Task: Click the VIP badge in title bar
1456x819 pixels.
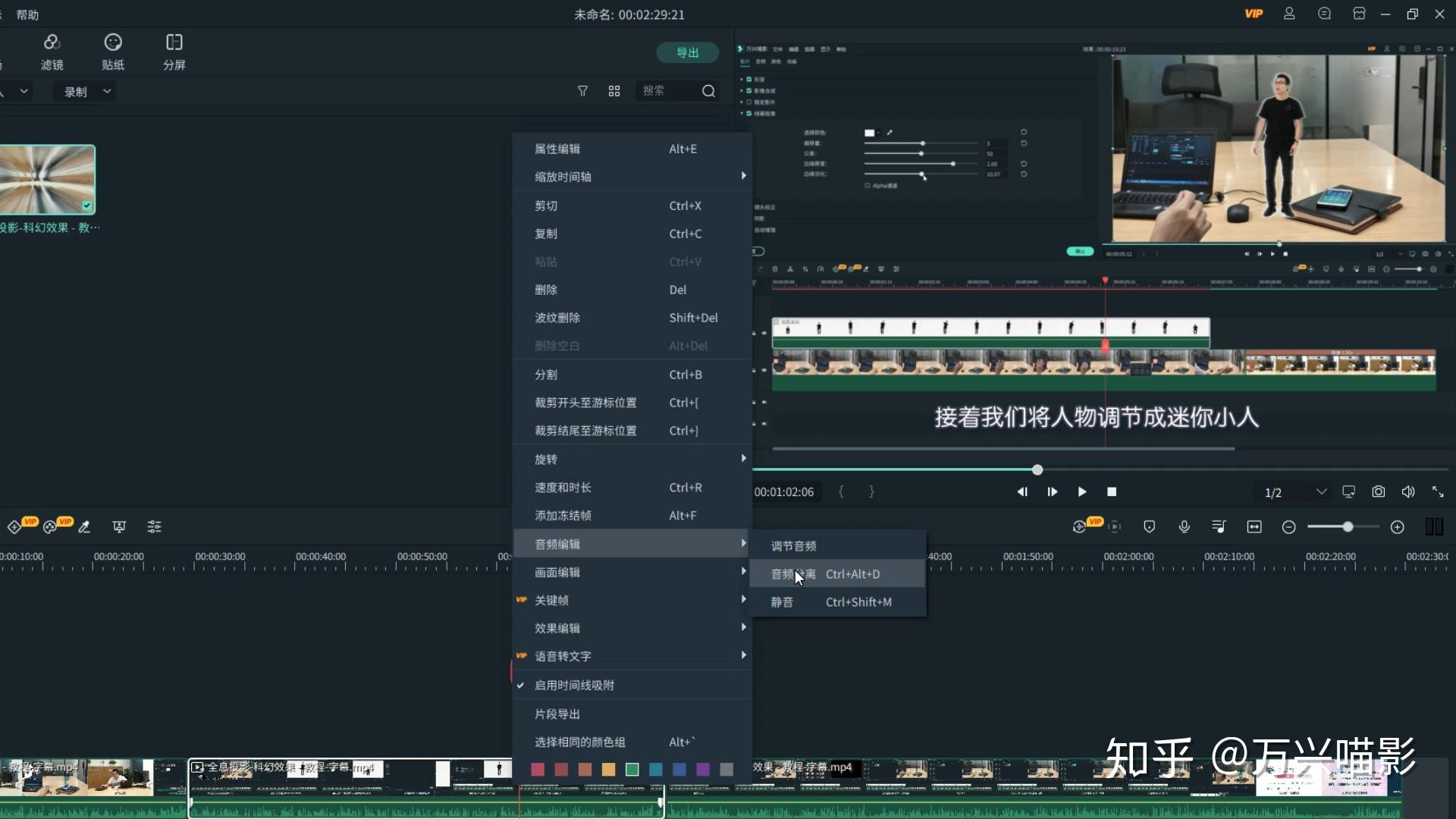Action: 1254,14
